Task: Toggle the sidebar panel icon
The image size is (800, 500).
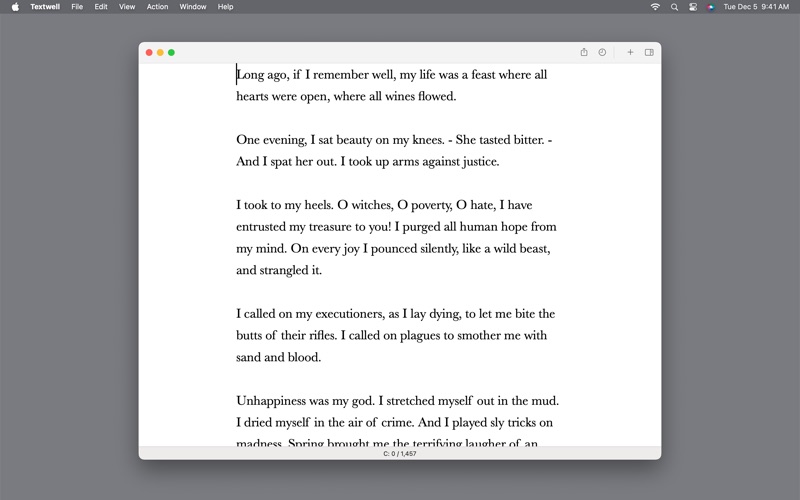Action: point(649,52)
